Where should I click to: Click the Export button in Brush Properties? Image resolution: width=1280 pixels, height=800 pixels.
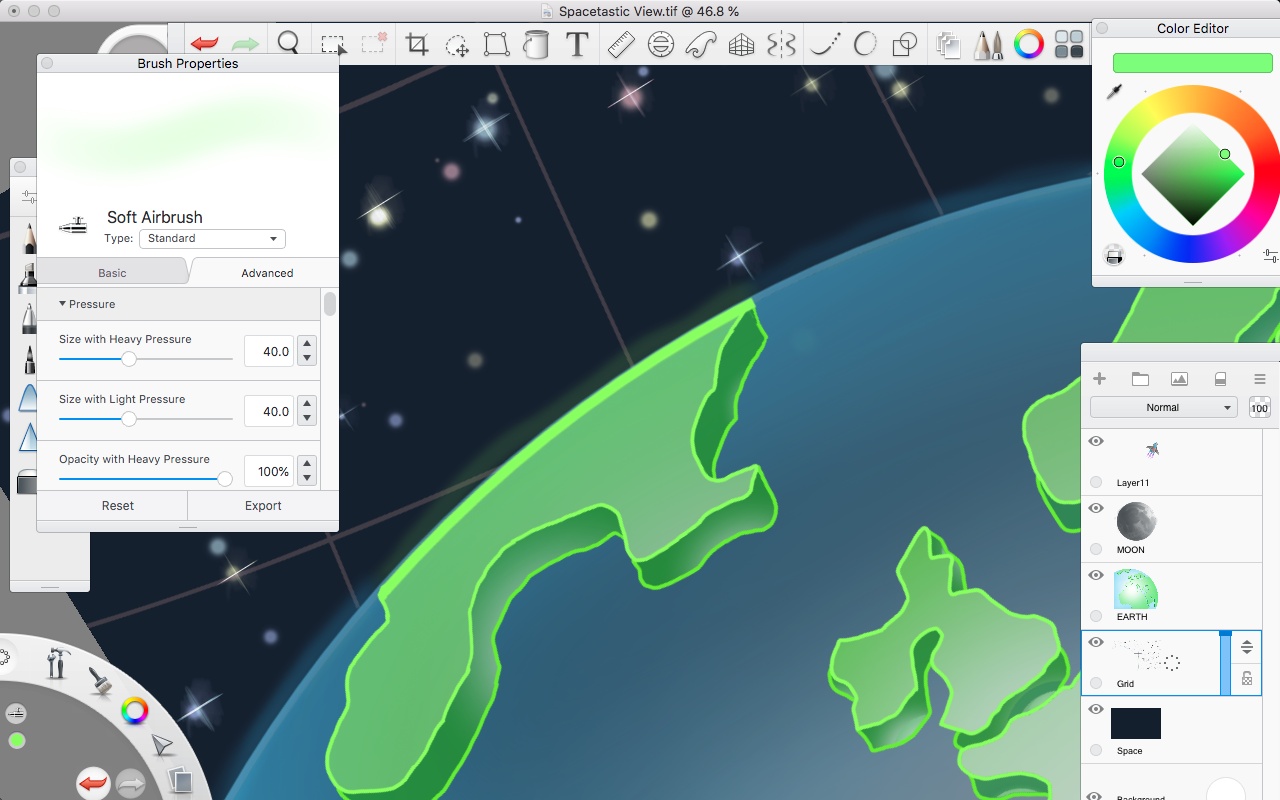pos(263,506)
